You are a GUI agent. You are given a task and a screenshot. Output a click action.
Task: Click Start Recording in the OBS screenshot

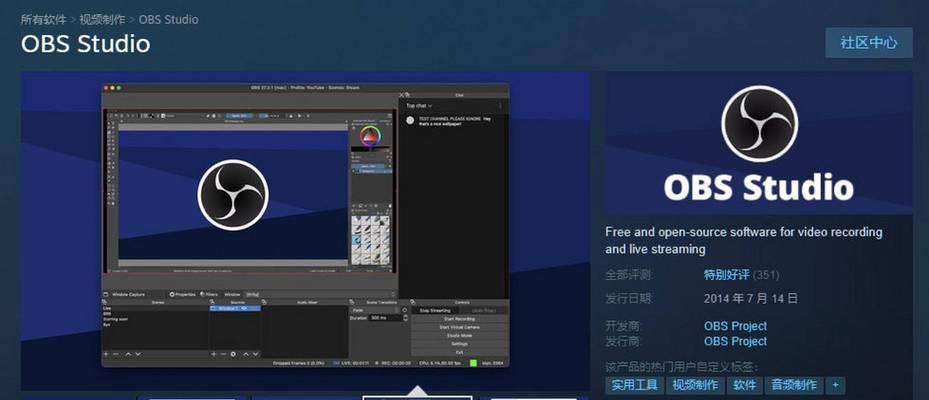[x=459, y=319]
